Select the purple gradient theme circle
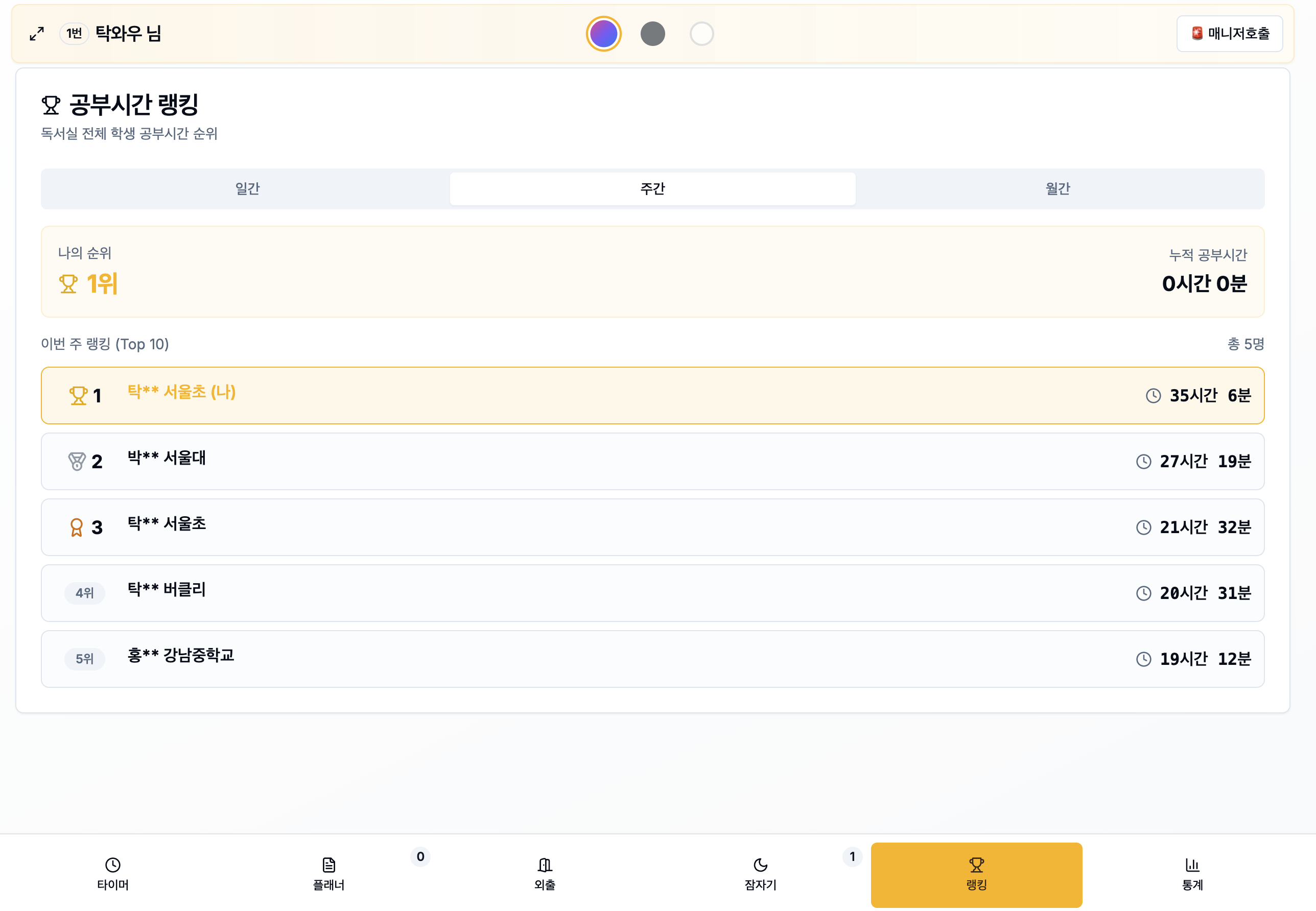 603,34
